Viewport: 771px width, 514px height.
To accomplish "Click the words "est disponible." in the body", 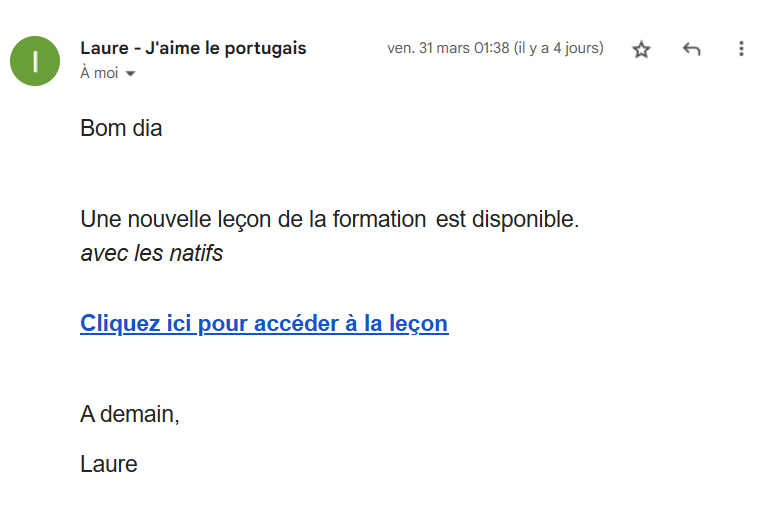I will tap(507, 219).
